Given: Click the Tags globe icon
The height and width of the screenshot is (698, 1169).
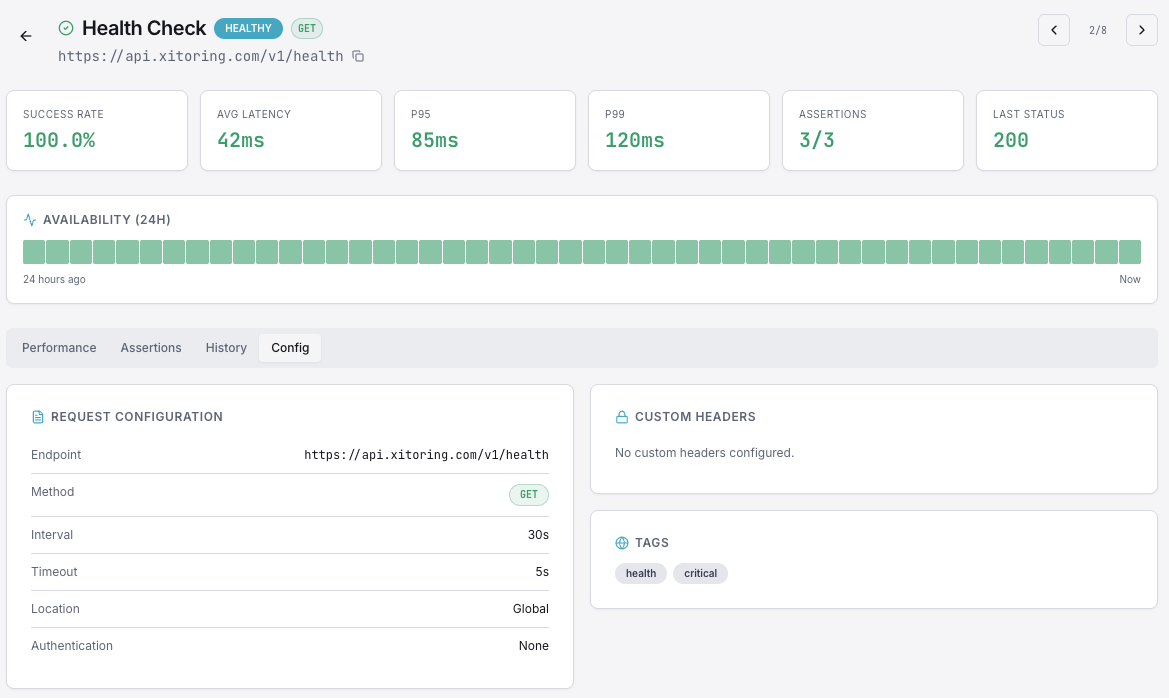Looking at the screenshot, I should click(622, 543).
